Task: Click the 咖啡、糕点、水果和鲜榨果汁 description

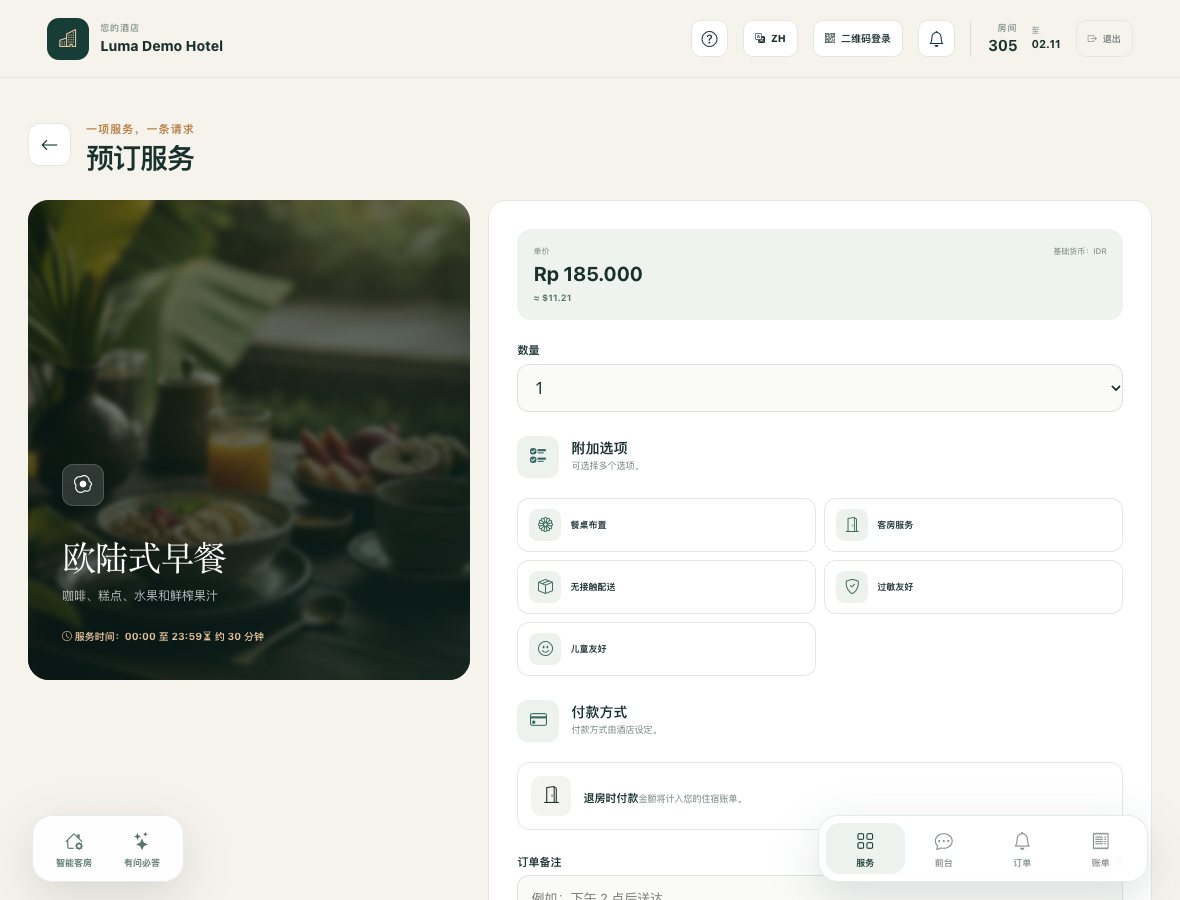Action: pos(139,596)
